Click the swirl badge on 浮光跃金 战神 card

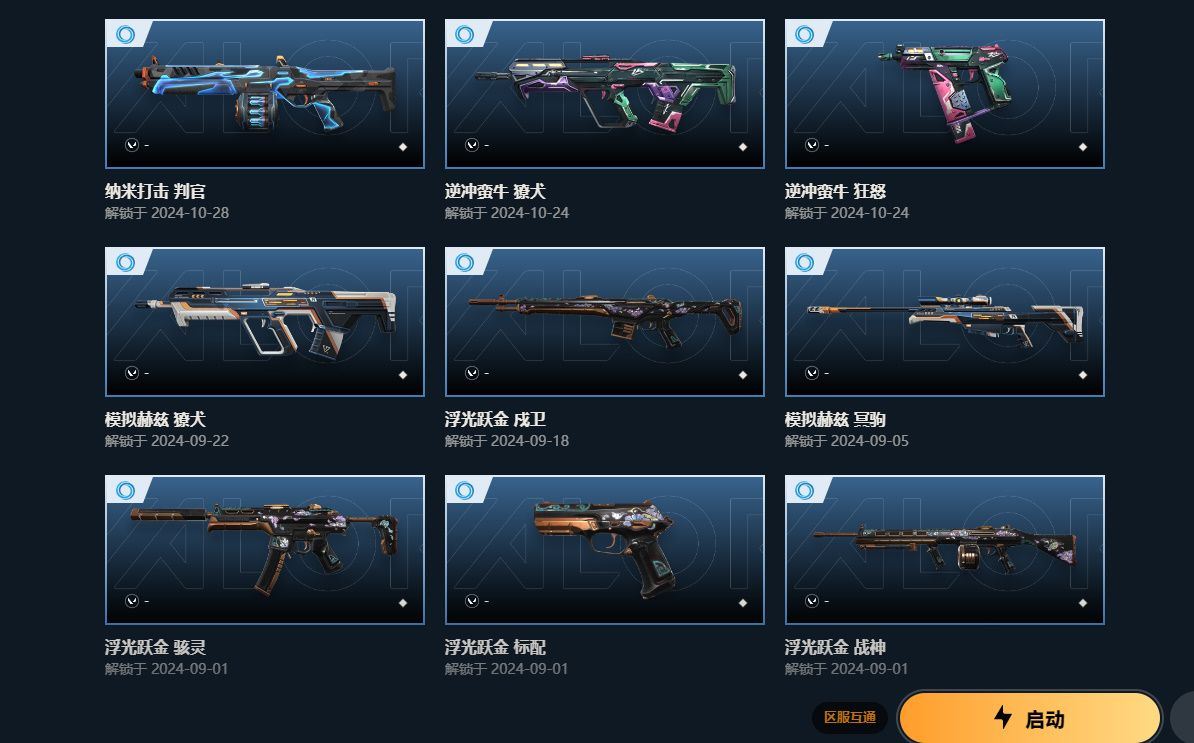click(x=805, y=490)
